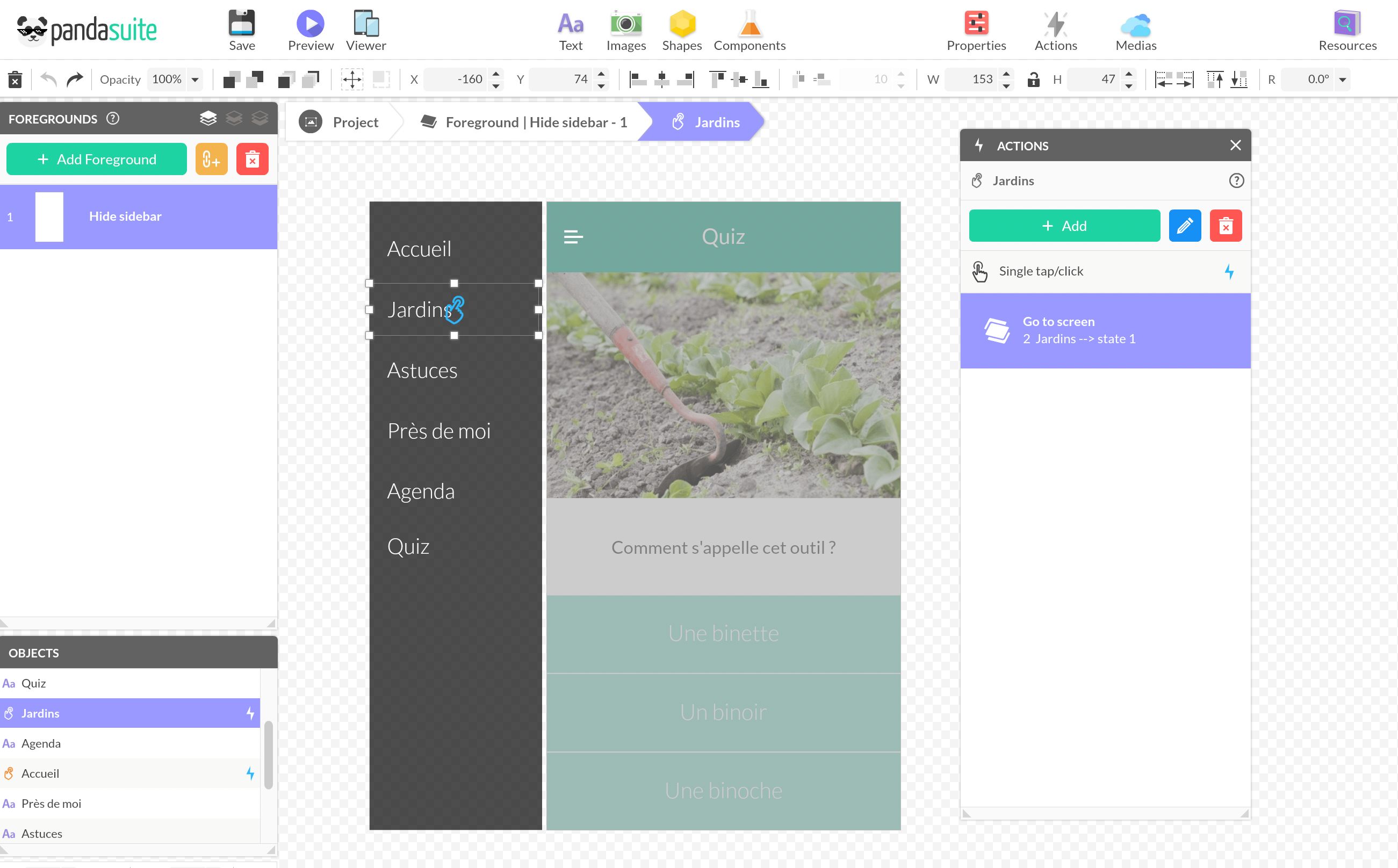Edit action with blue pencil button
Screen dimensions: 1398x868
[1184, 226]
